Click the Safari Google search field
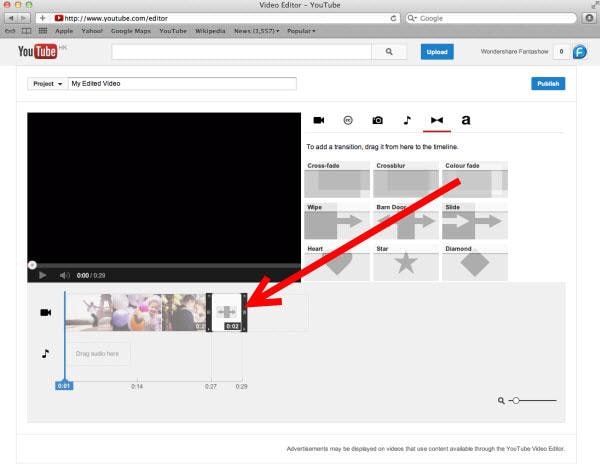600x465 pixels. [491, 18]
